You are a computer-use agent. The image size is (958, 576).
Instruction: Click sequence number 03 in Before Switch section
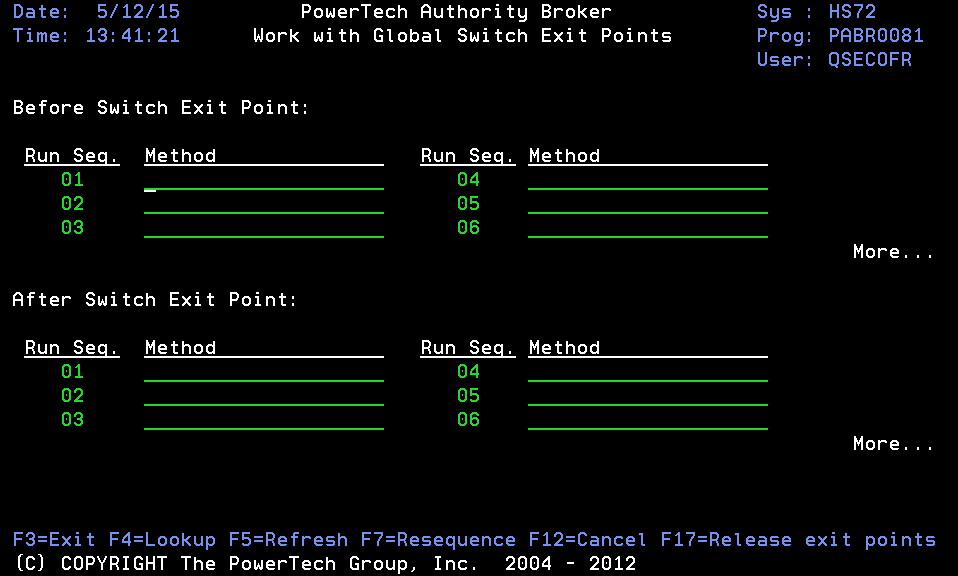[72, 227]
